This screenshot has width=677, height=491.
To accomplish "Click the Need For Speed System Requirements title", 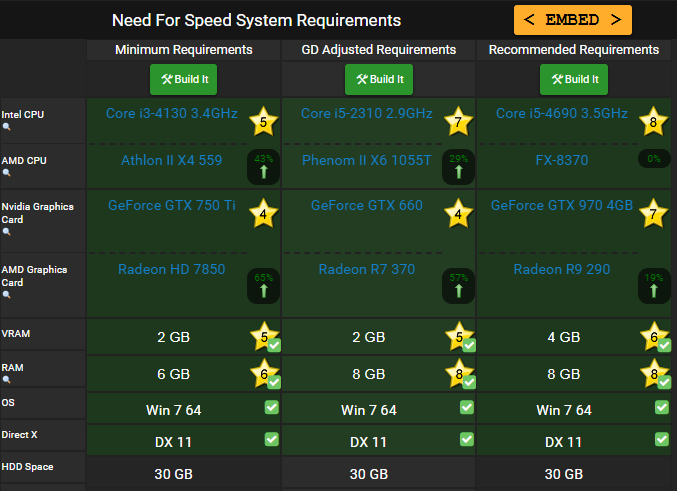I will 256,20.
